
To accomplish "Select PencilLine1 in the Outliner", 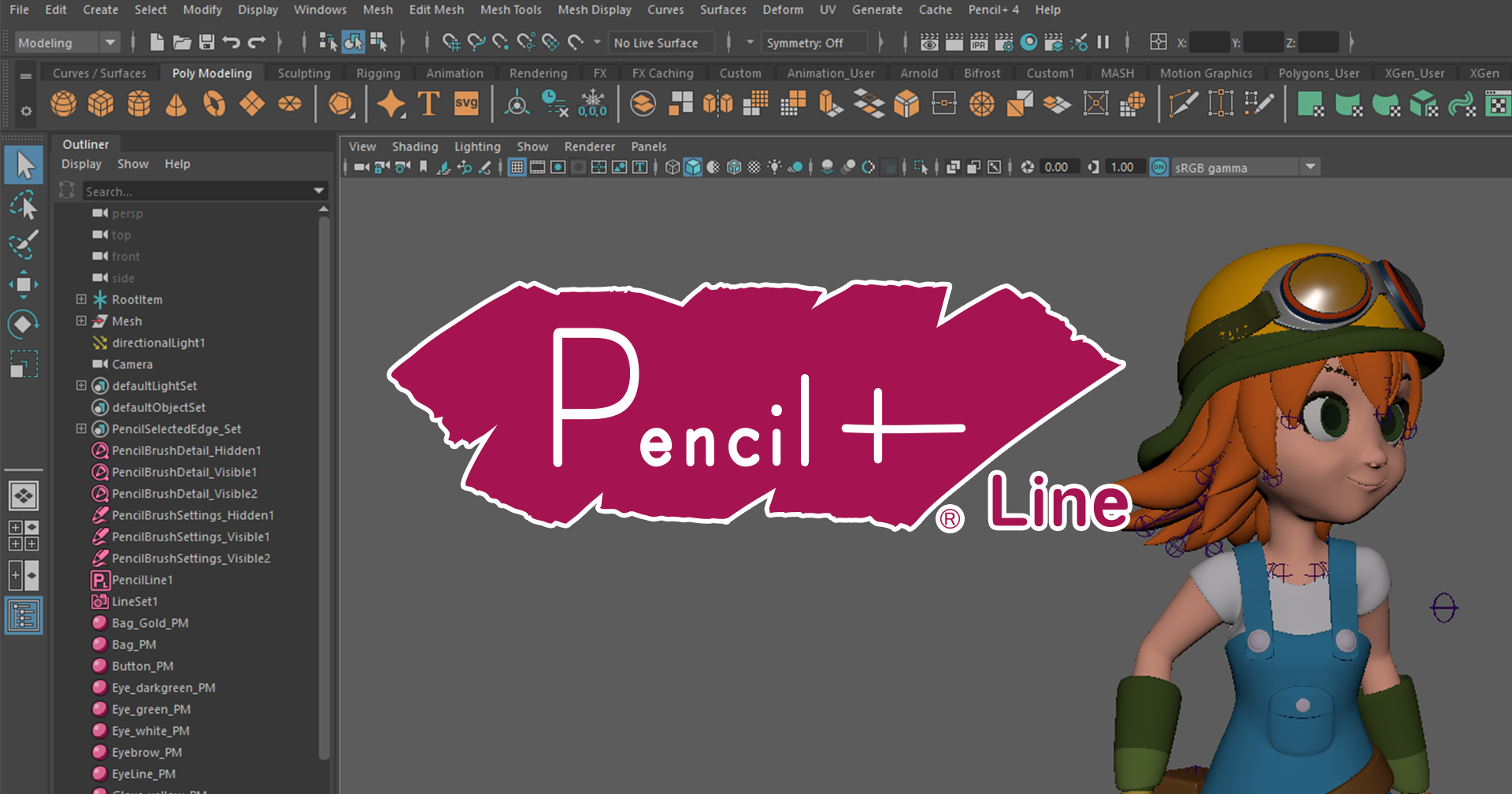I will pos(143,580).
